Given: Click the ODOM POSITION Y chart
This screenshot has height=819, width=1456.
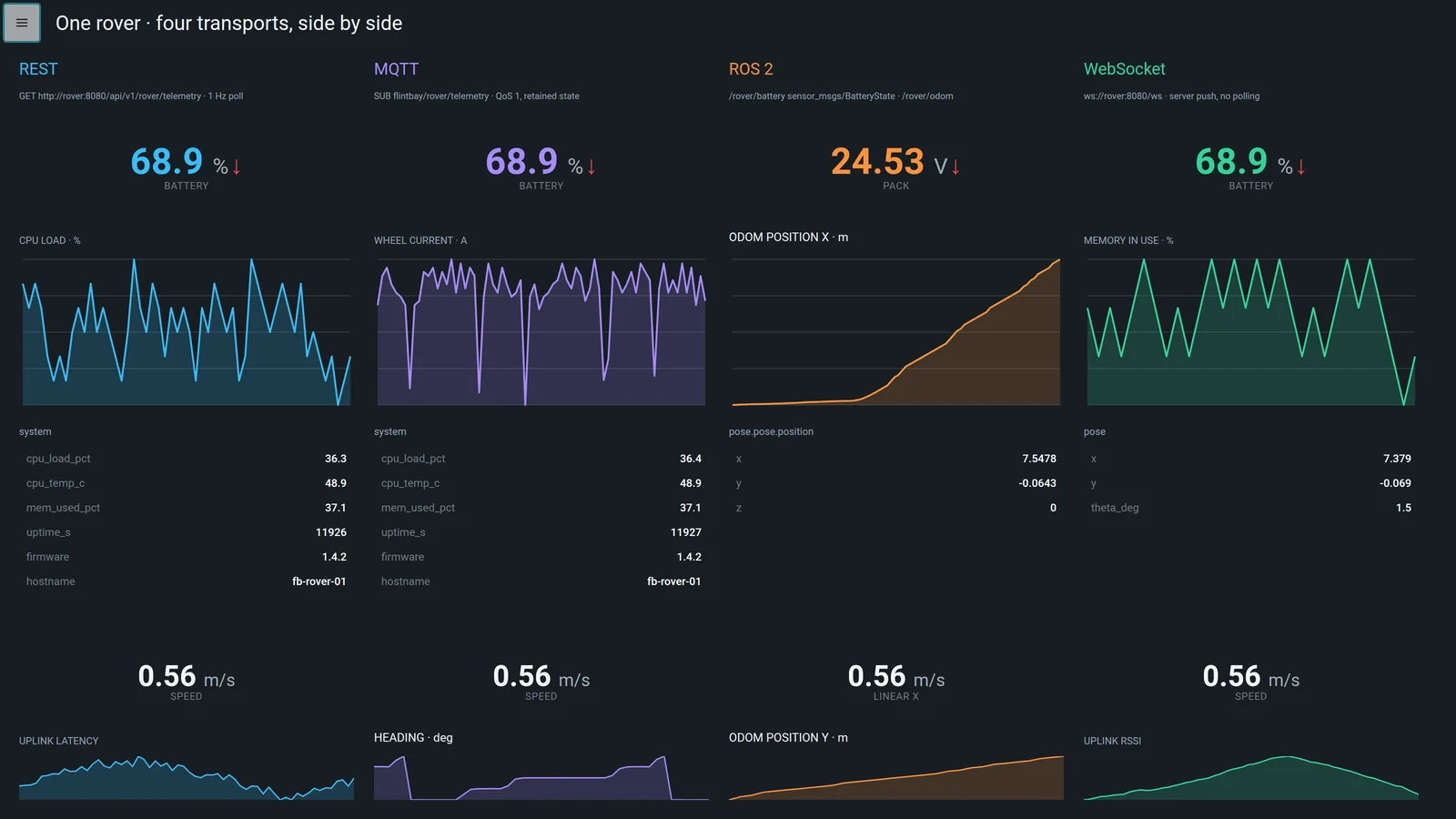Looking at the screenshot, I should tap(896, 777).
